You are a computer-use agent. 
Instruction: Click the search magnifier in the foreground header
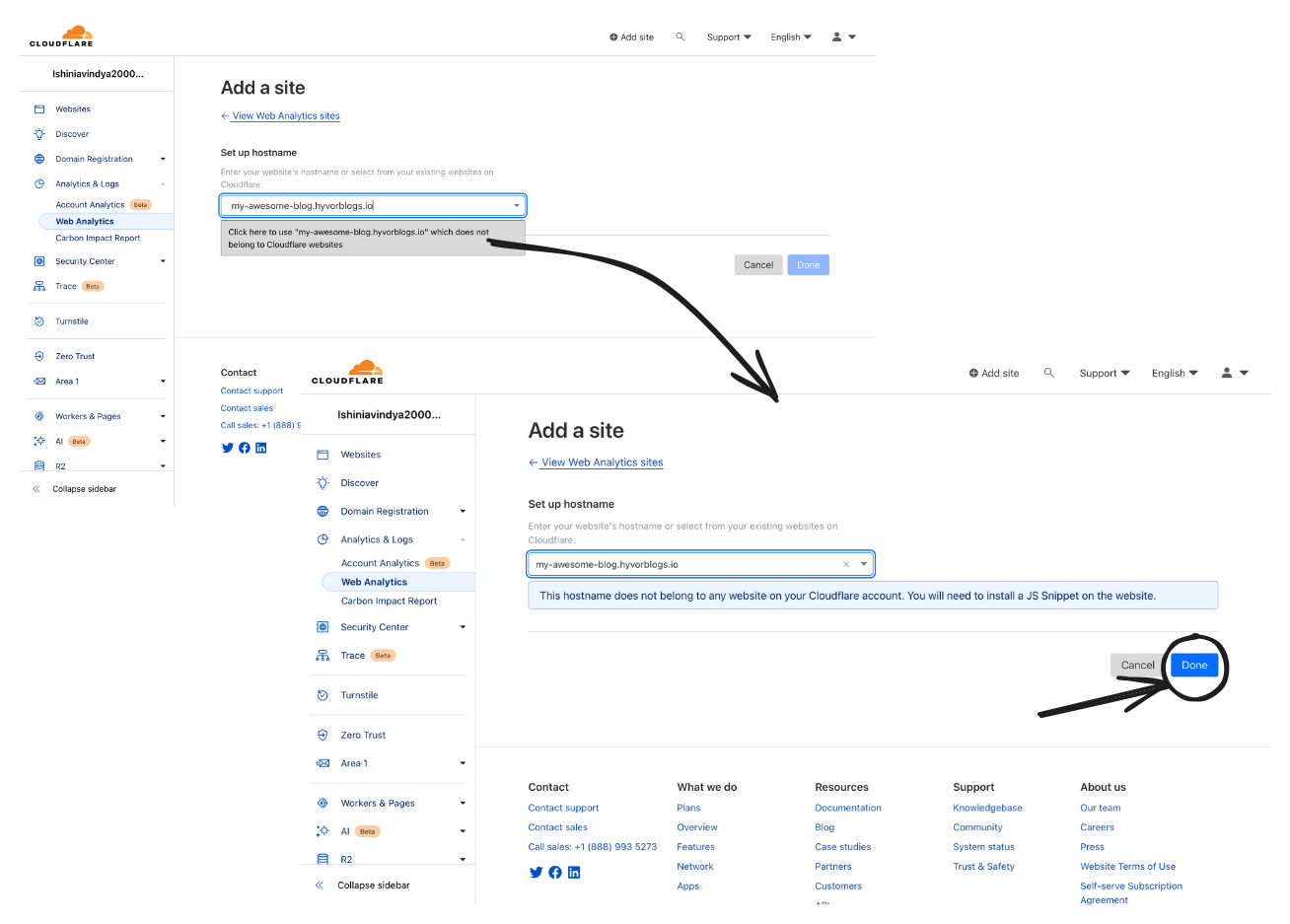tap(1049, 373)
